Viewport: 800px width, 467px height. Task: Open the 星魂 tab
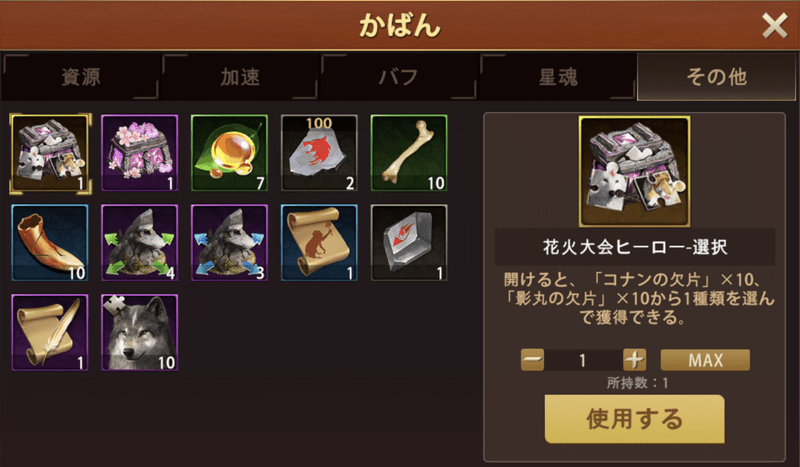[x=558, y=77]
